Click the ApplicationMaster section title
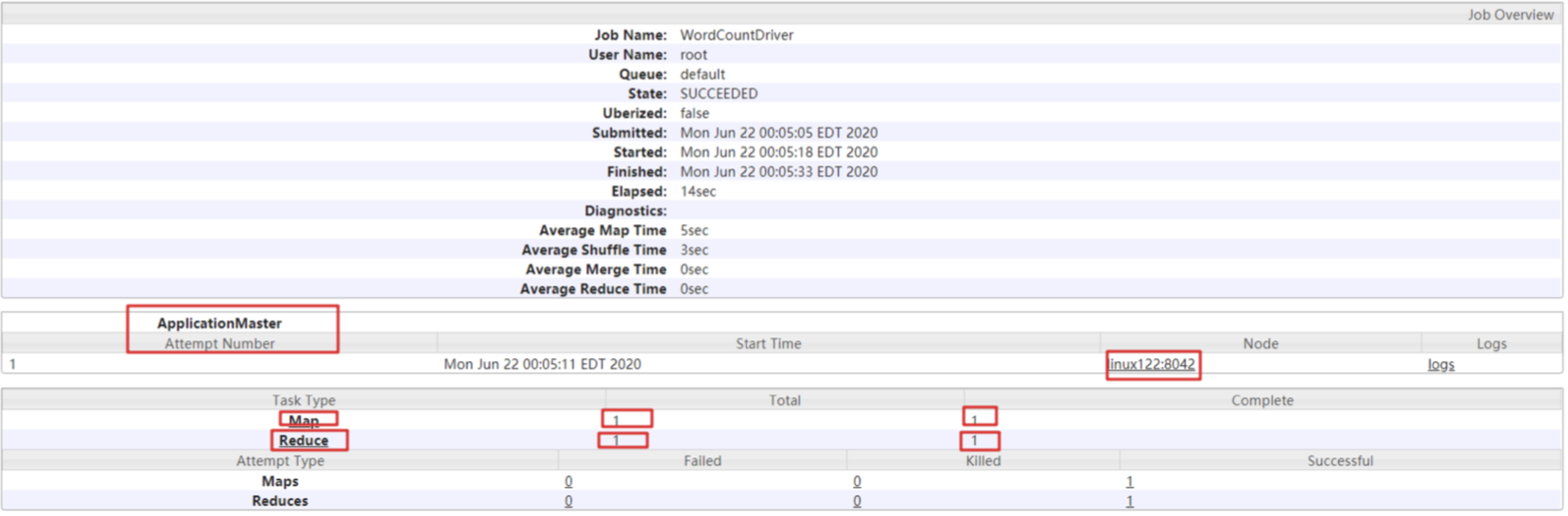1568x516 pixels. (x=219, y=323)
